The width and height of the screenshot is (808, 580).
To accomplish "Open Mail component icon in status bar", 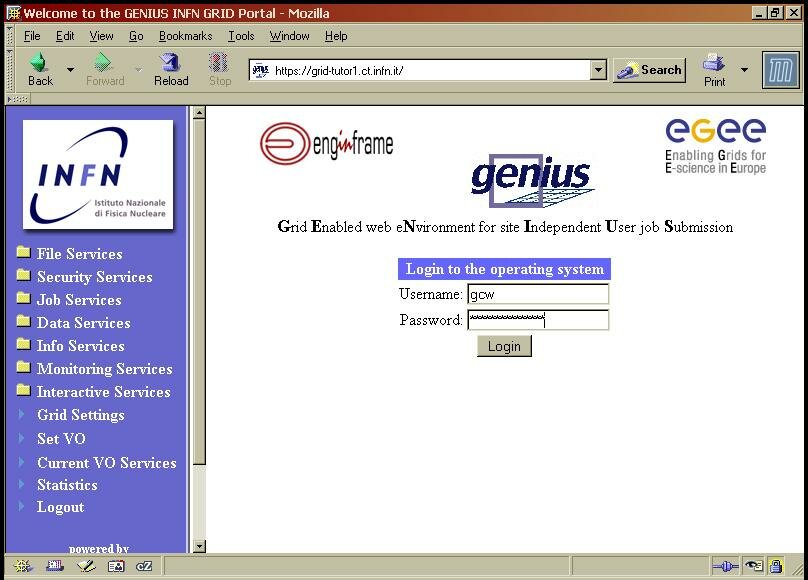I will point(54,566).
